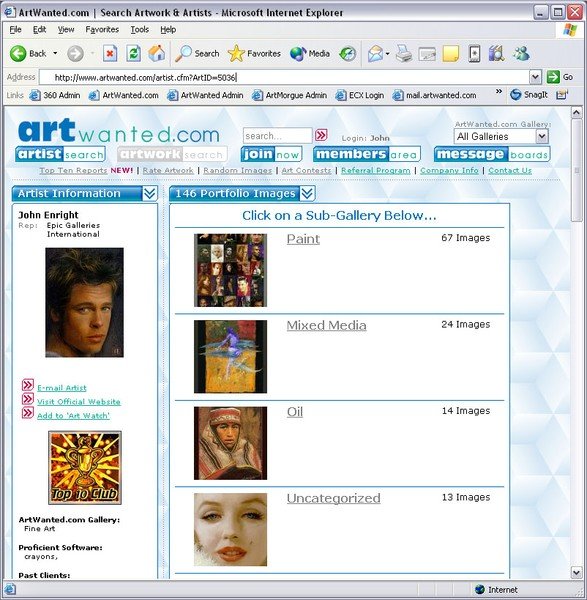Click the Print toolbar icon
Viewport: 587px width, 600px height.
click(x=404, y=54)
